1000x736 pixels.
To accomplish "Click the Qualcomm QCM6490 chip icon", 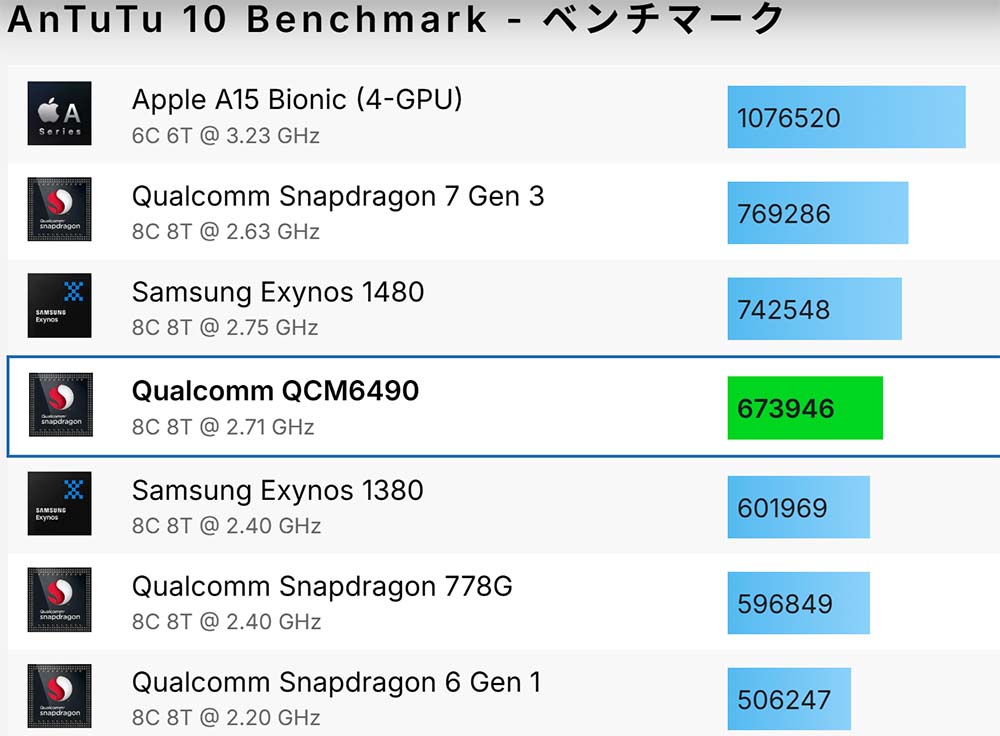I will point(60,404).
